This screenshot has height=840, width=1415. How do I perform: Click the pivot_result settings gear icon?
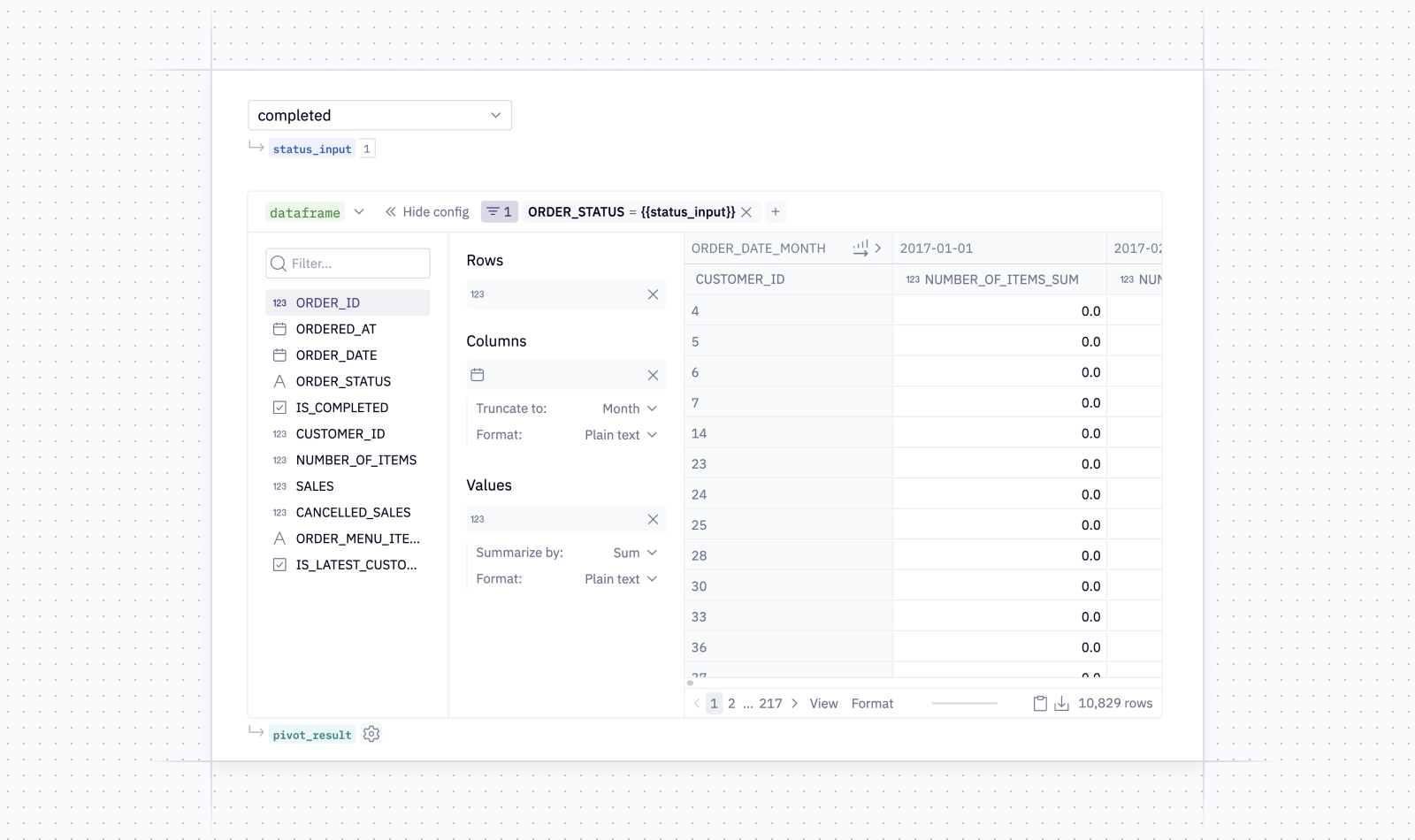(371, 734)
